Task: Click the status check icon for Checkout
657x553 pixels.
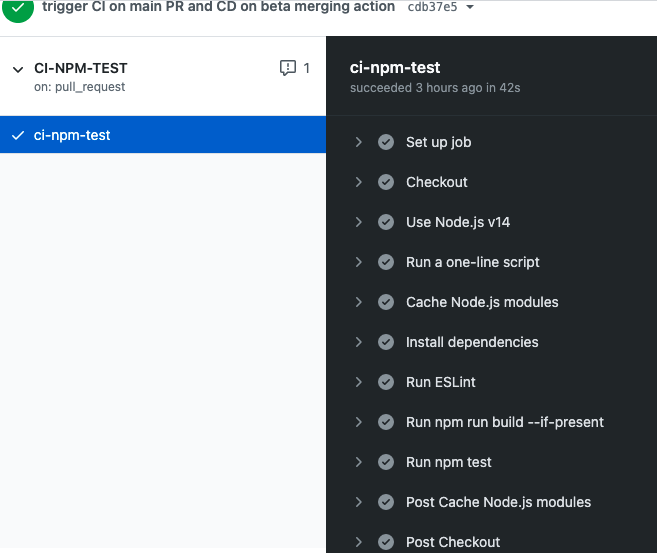Action: tap(386, 182)
